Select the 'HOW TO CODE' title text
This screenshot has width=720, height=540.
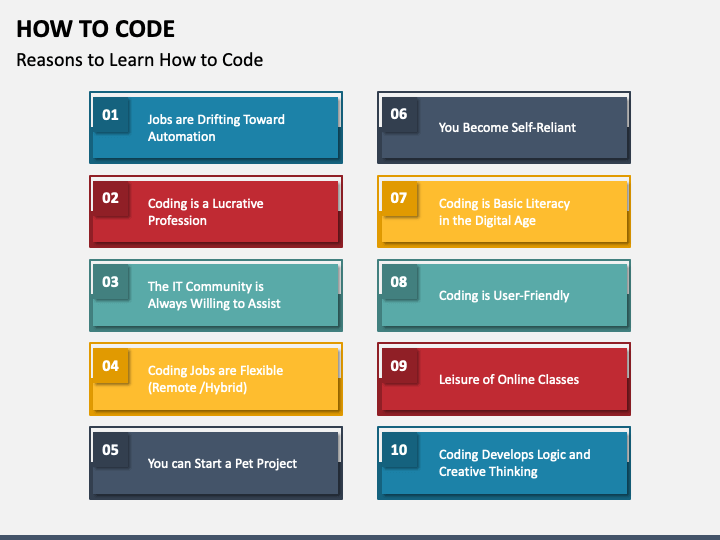point(96,29)
